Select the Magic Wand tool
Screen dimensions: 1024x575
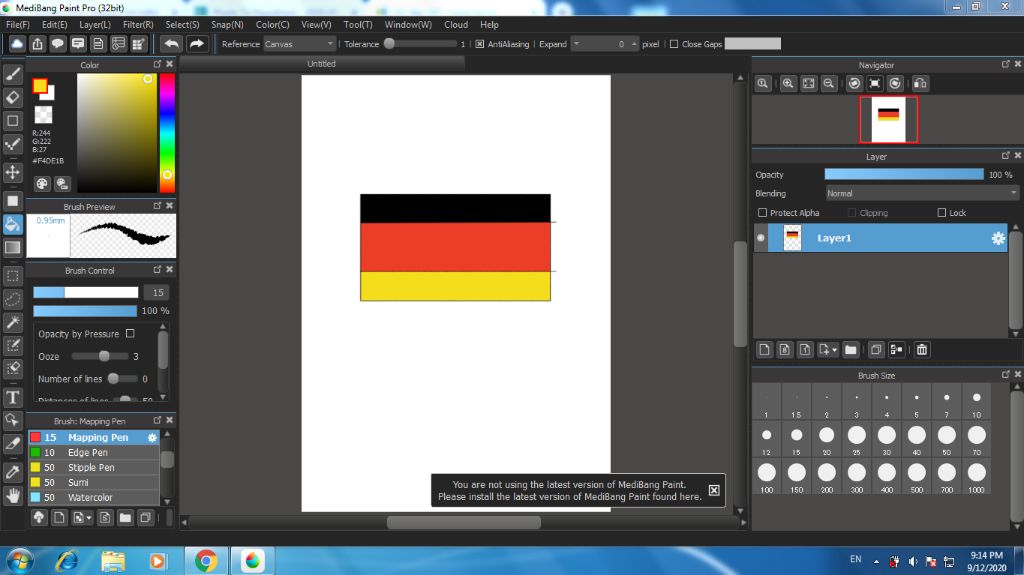12,322
